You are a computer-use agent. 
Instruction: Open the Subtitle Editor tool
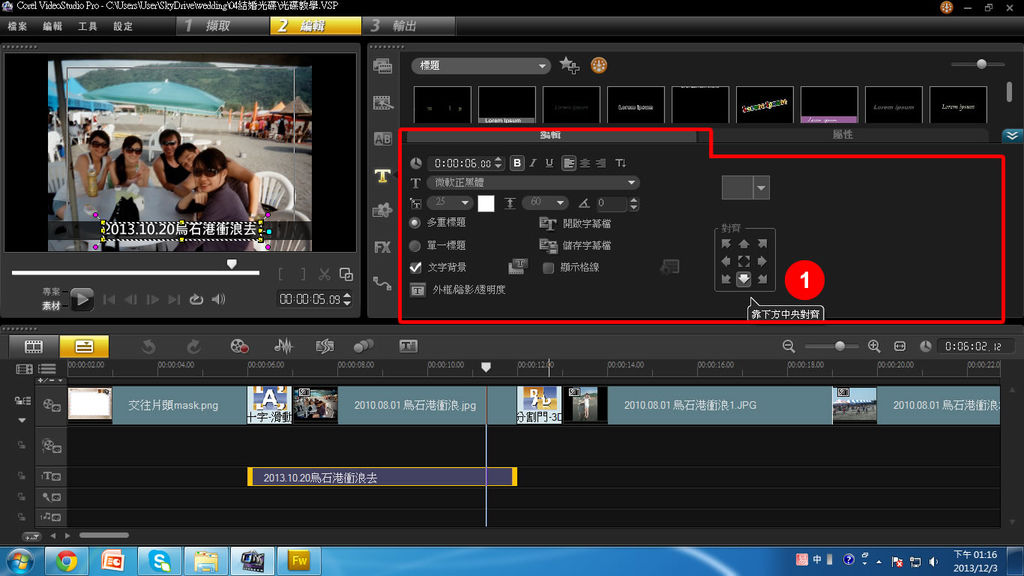tap(408, 346)
